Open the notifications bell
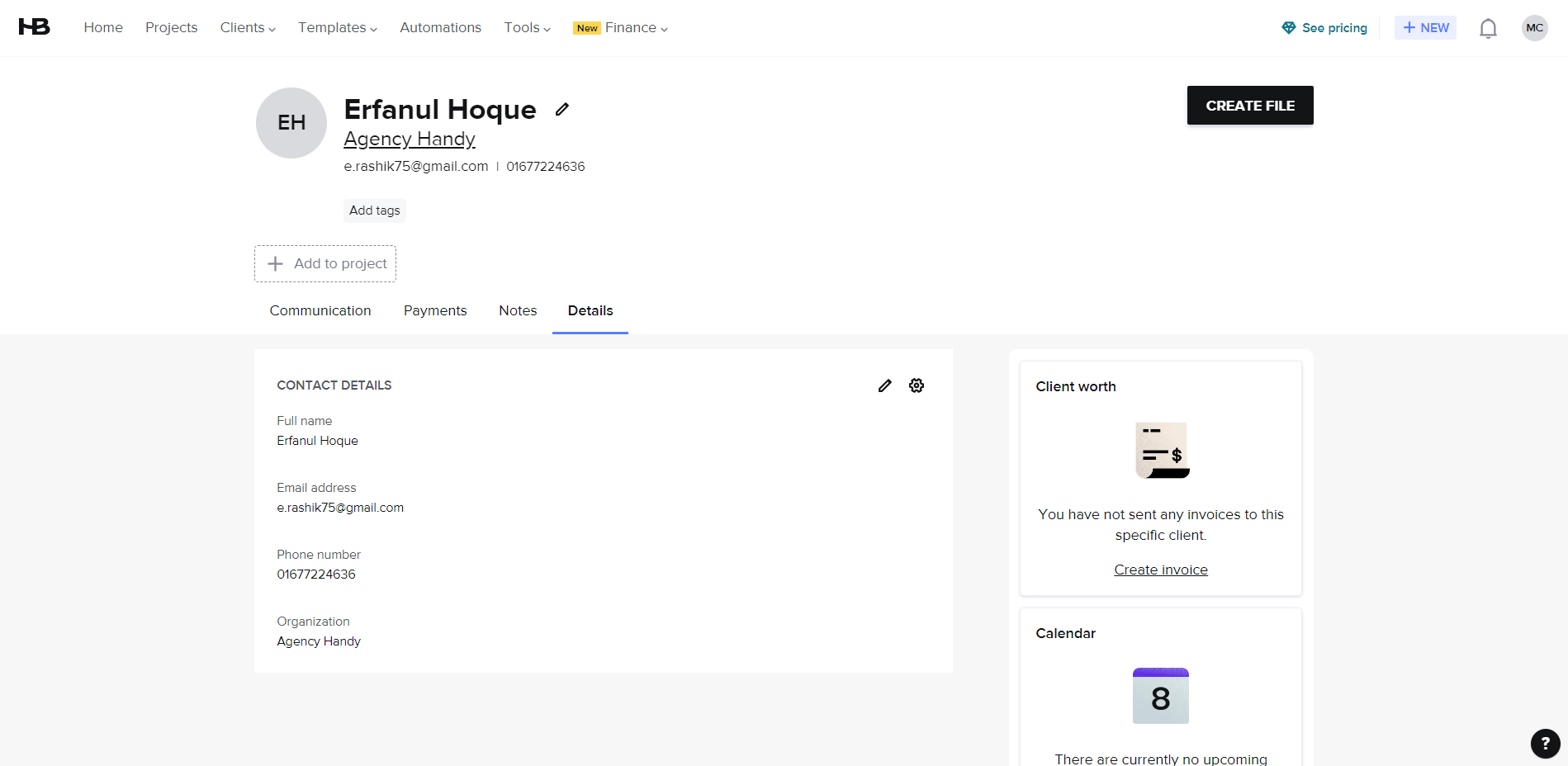 tap(1489, 27)
